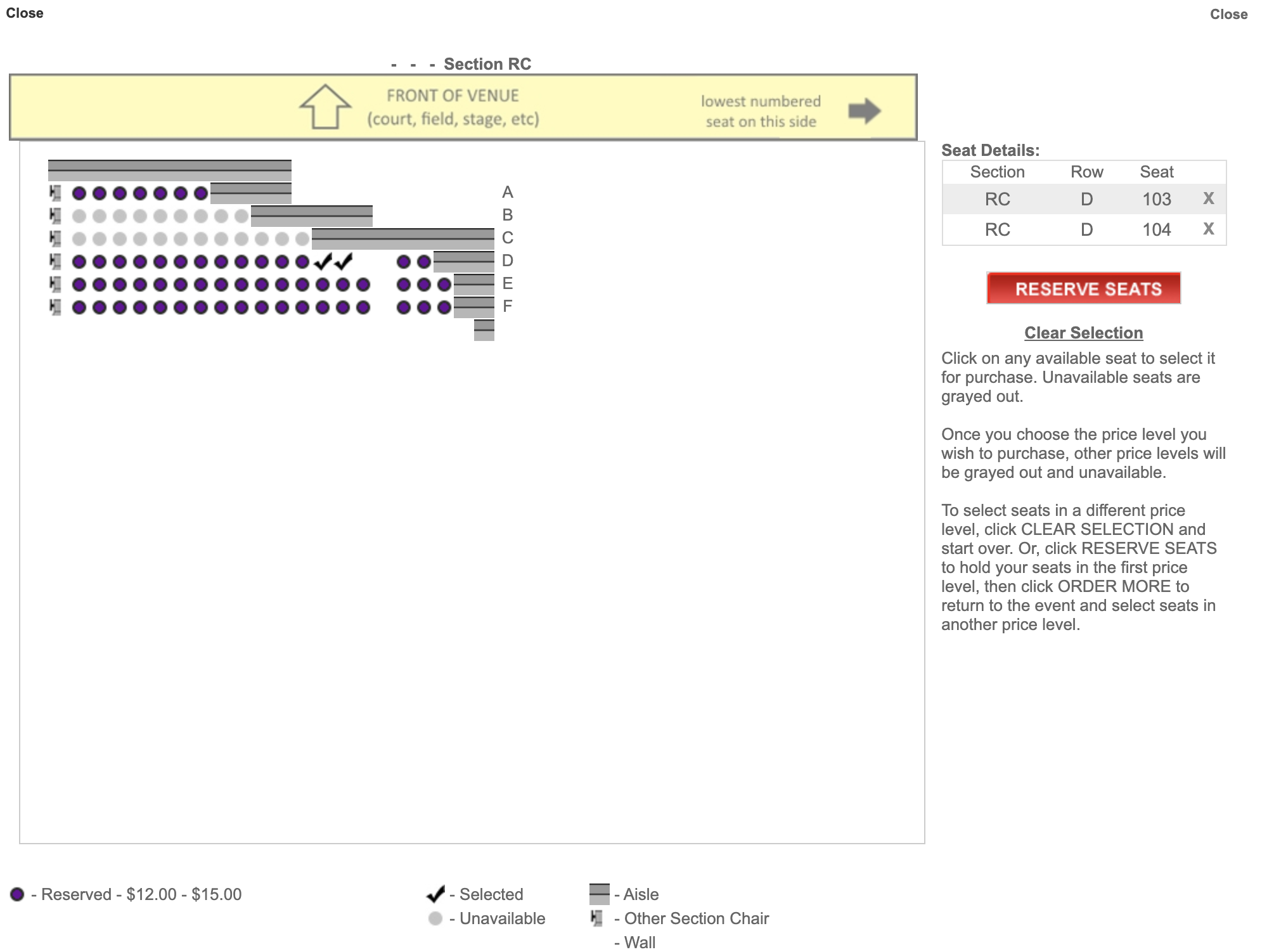Screen dimensions: 1274x952
Task: Deselect the first checkmarked seat in row D
Action: [x=323, y=261]
